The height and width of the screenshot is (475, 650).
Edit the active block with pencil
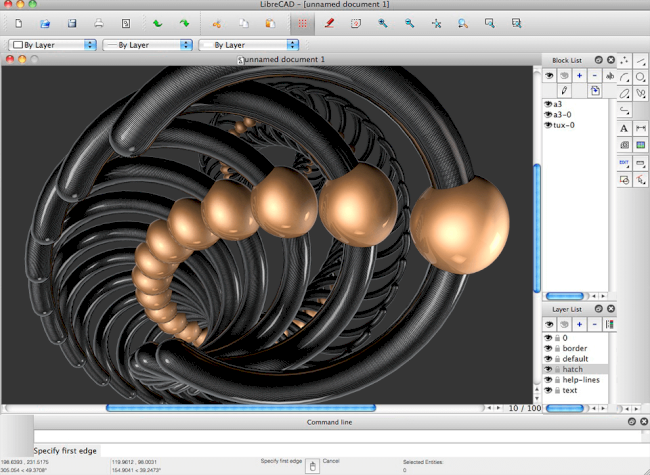pos(564,90)
